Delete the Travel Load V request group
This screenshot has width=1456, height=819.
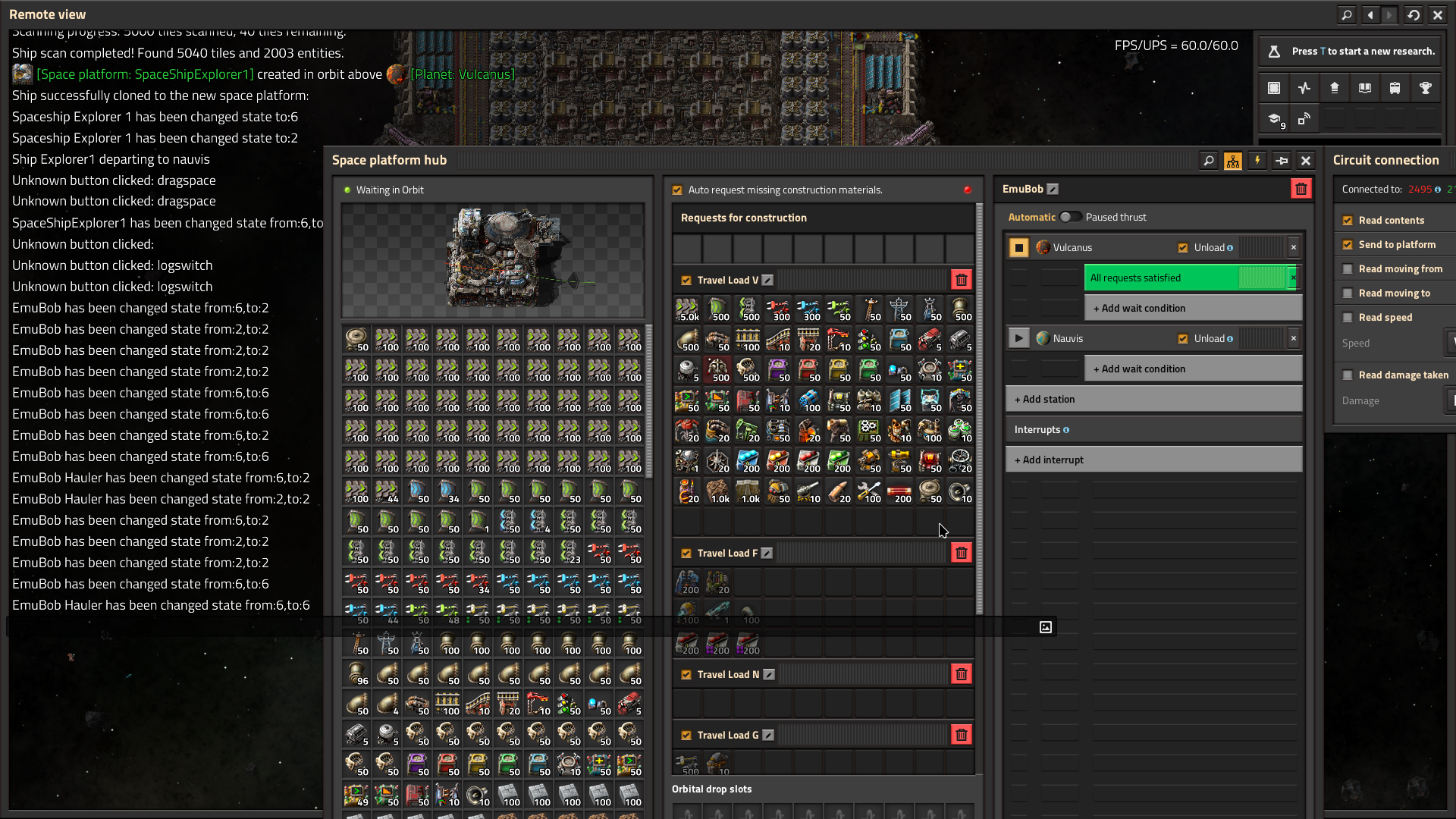click(x=962, y=280)
